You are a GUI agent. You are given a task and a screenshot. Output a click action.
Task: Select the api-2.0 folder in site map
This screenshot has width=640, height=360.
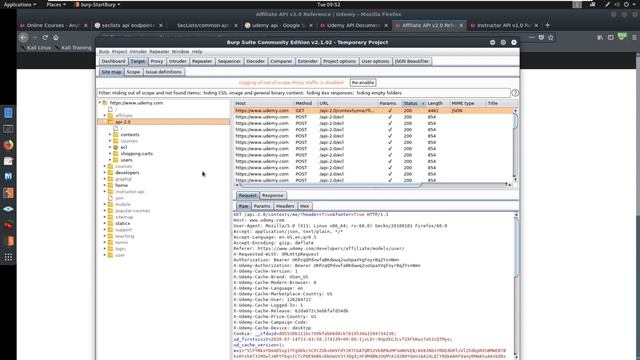(123, 122)
